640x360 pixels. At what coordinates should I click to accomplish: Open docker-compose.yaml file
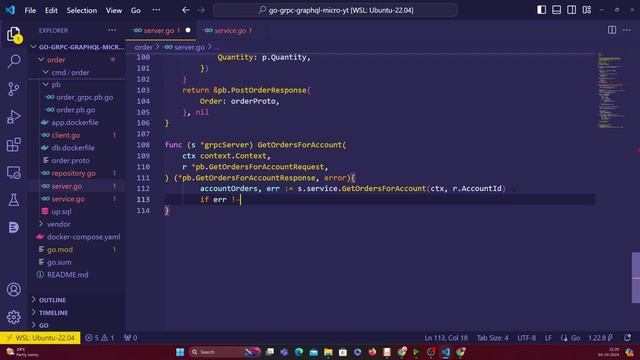click(77, 237)
